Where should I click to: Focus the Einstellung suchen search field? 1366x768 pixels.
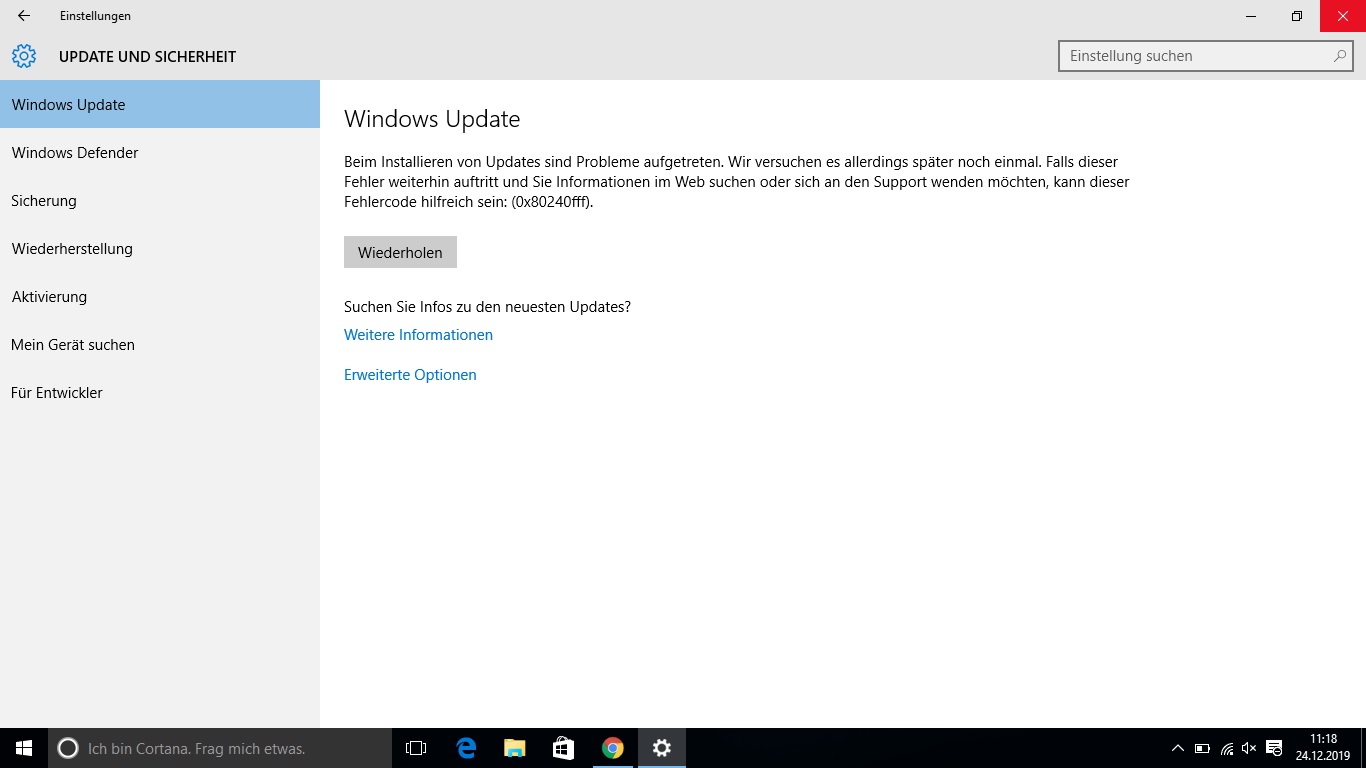(1206, 56)
